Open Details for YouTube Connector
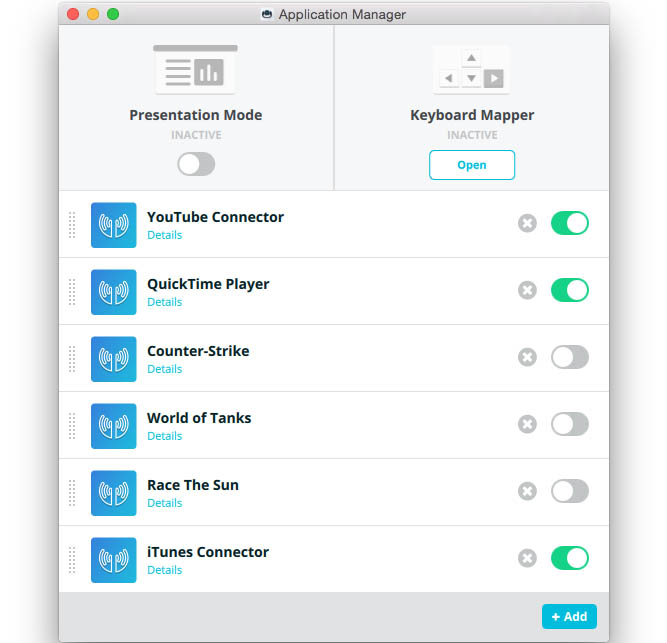 [165, 235]
